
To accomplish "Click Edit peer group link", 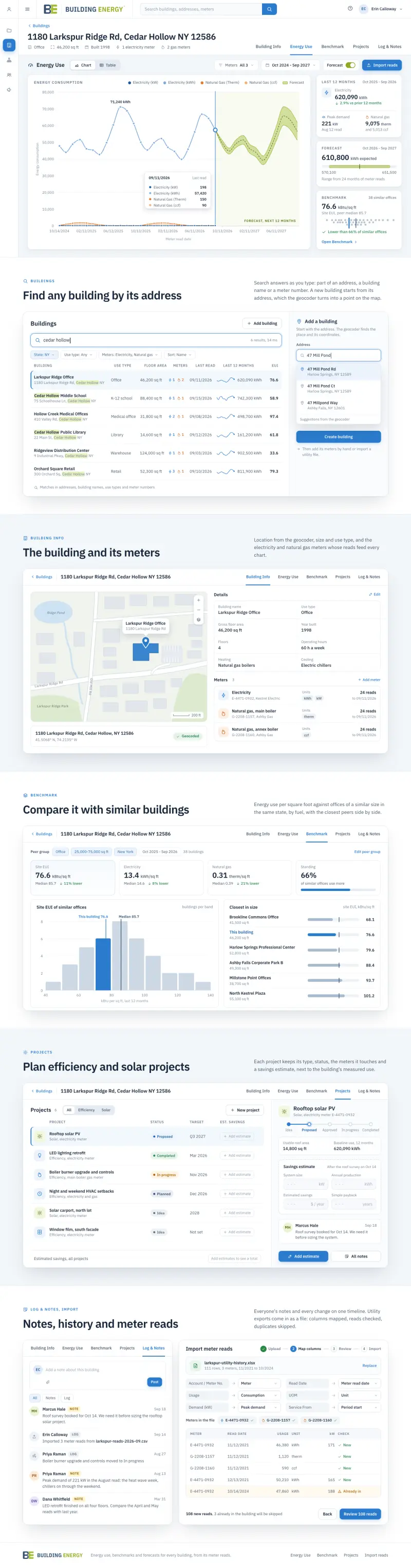I will point(367,851).
